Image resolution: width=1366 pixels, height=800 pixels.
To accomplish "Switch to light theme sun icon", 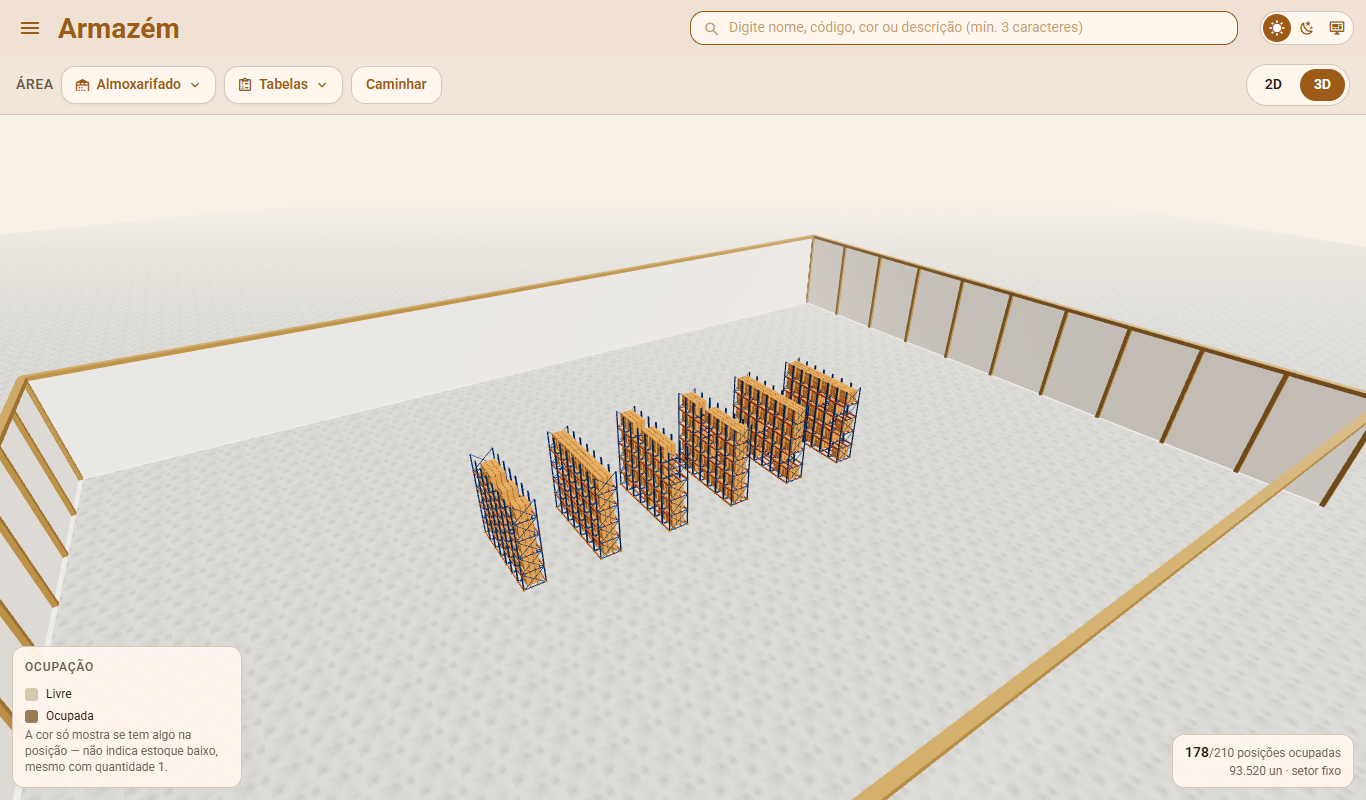I will click(x=1277, y=28).
